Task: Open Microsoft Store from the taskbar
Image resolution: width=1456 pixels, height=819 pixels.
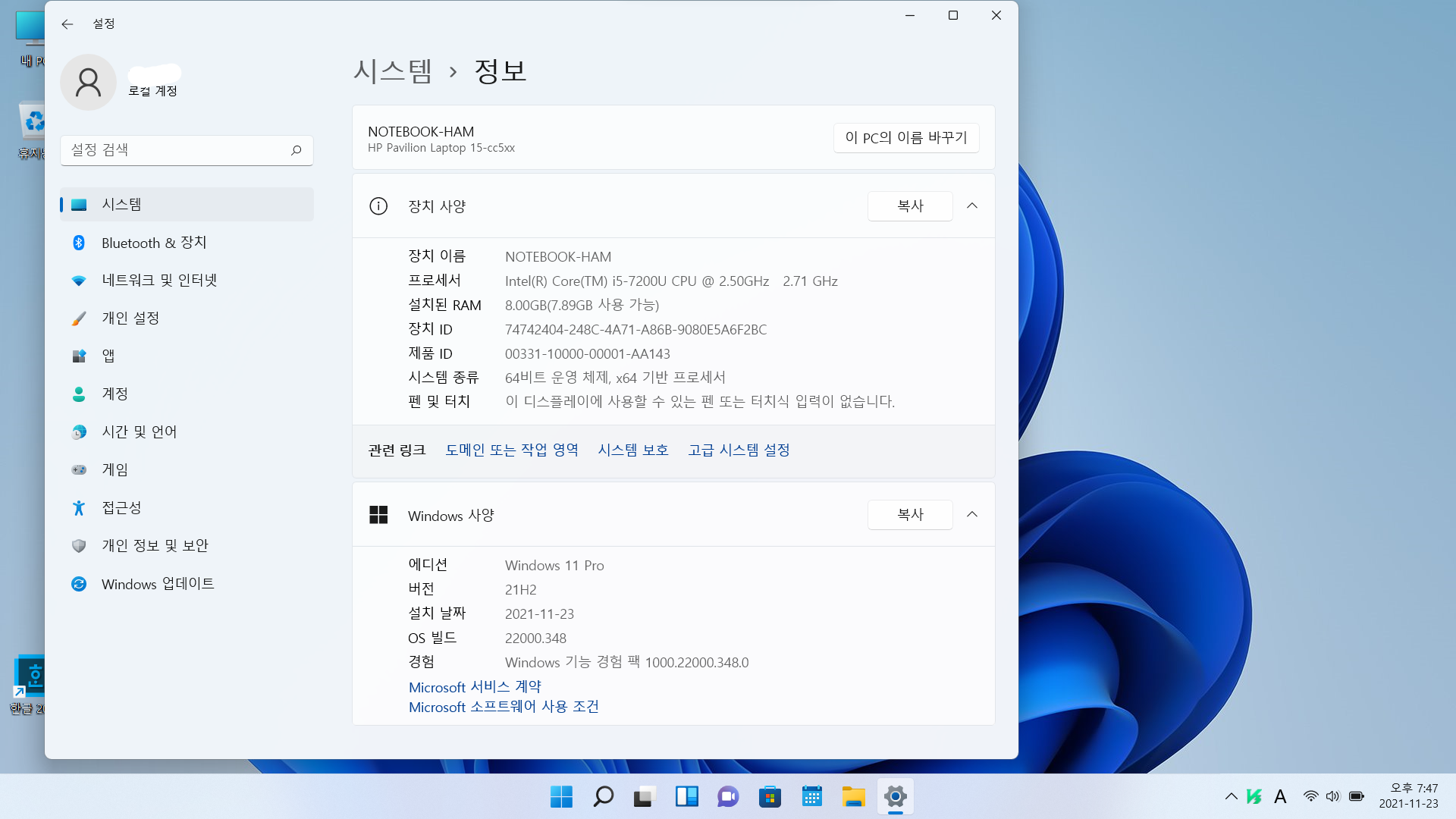Action: click(770, 797)
